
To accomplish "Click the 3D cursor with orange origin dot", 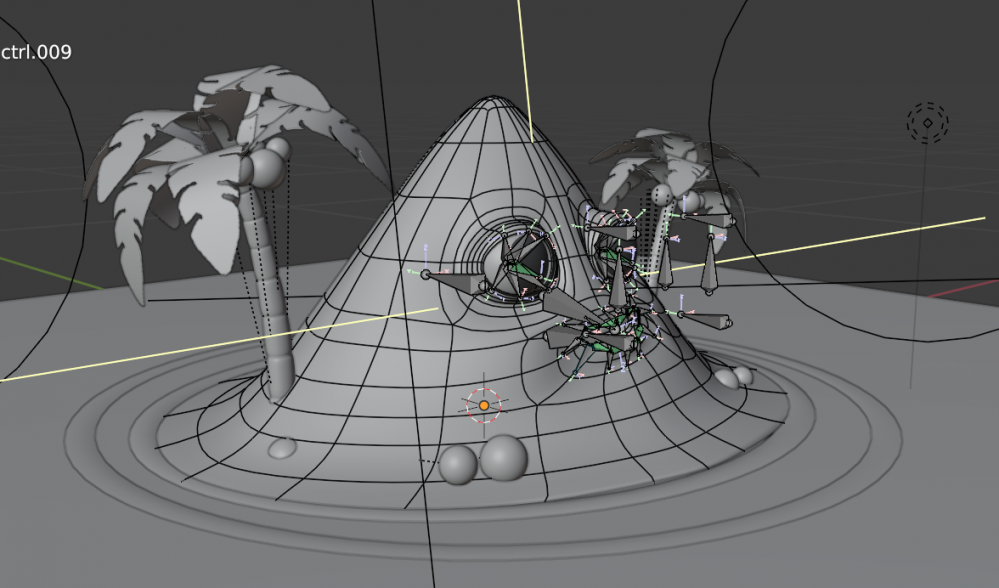I will [x=484, y=405].
